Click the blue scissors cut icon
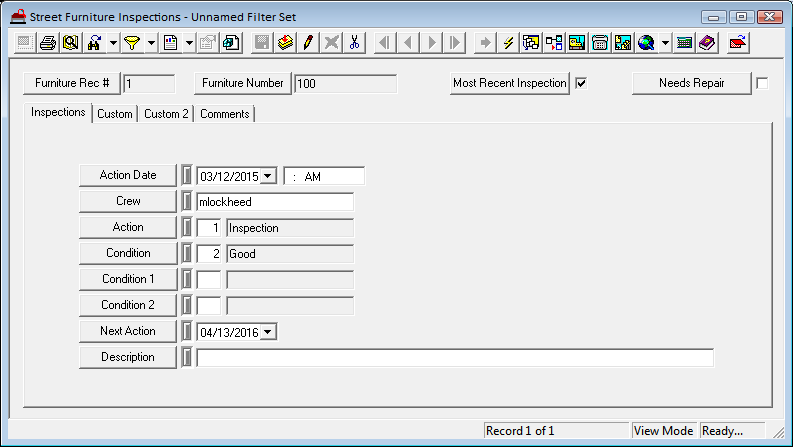Viewport: 793px width, 447px height. tap(354, 43)
